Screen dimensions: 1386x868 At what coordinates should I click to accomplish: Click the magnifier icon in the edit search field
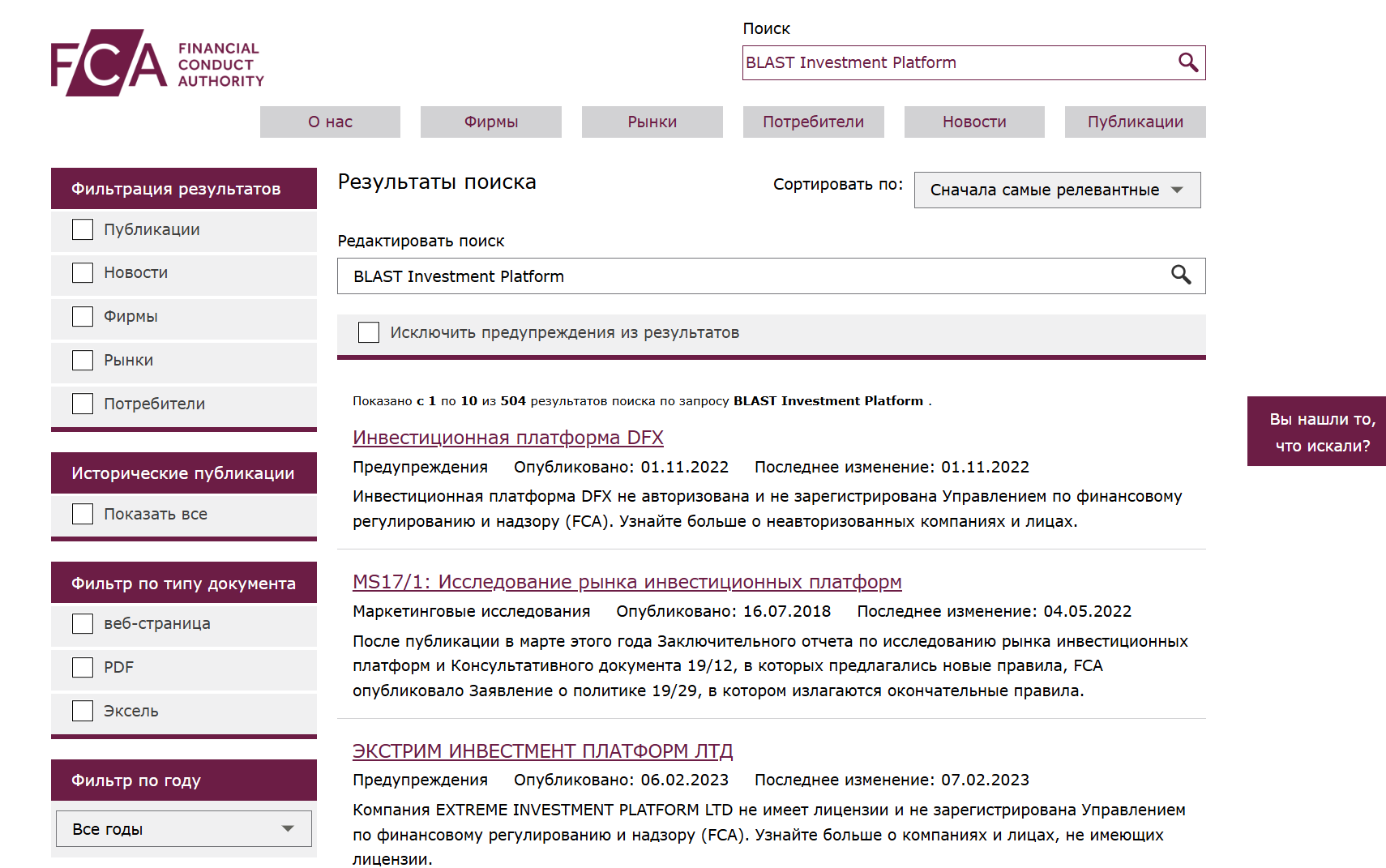(1181, 276)
